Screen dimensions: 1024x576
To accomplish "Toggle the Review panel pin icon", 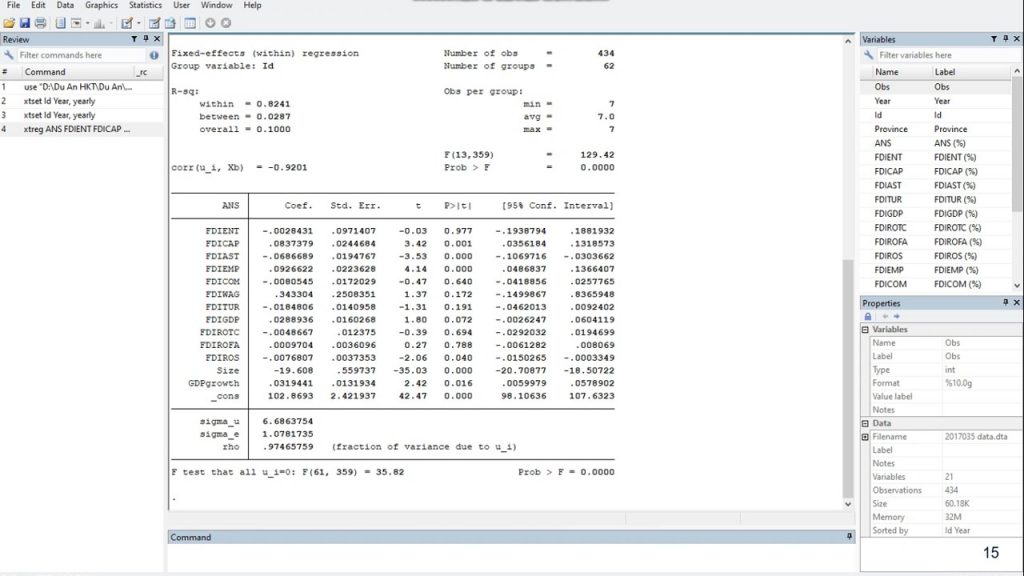I will click(x=147, y=38).
